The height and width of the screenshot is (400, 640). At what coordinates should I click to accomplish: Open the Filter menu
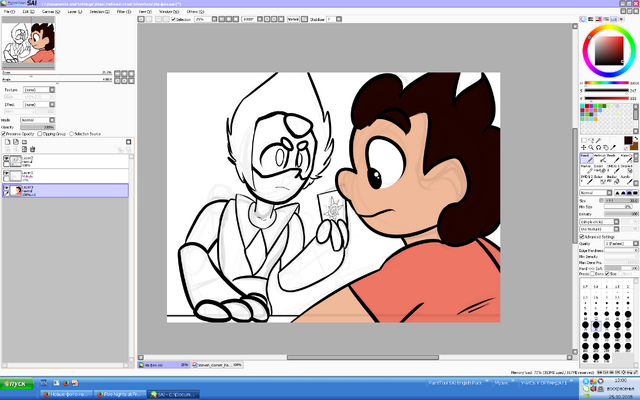pos(124,12)
